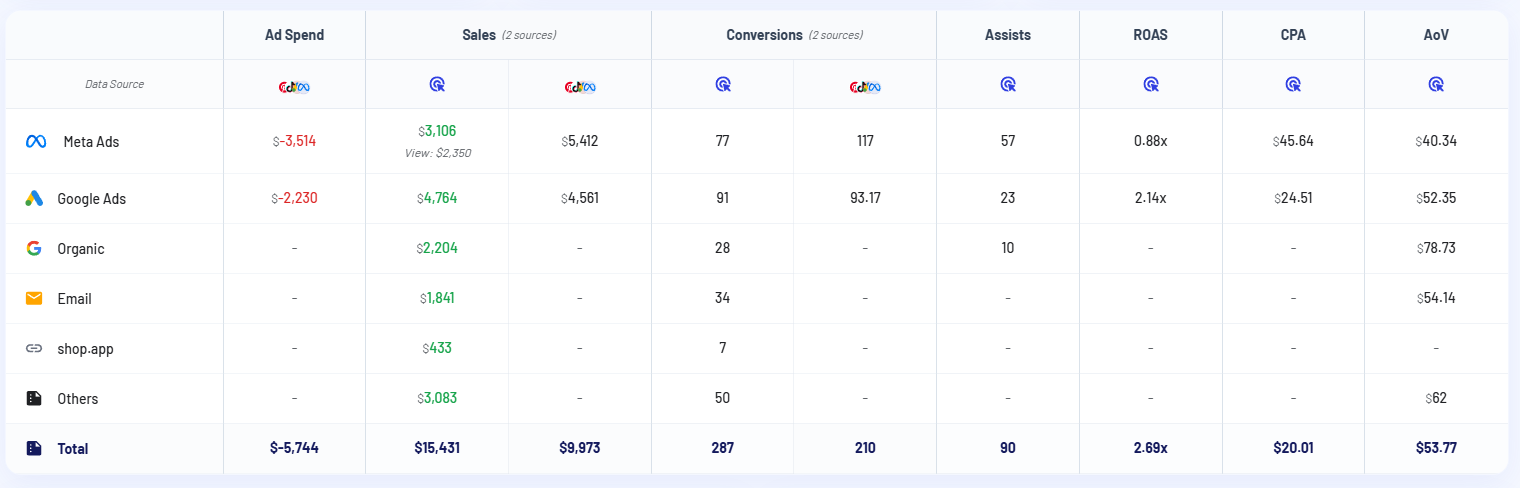This screenshot has height=488, width=1520.
Task: Click the shop.app link icon
Action: tap(34, 348)
